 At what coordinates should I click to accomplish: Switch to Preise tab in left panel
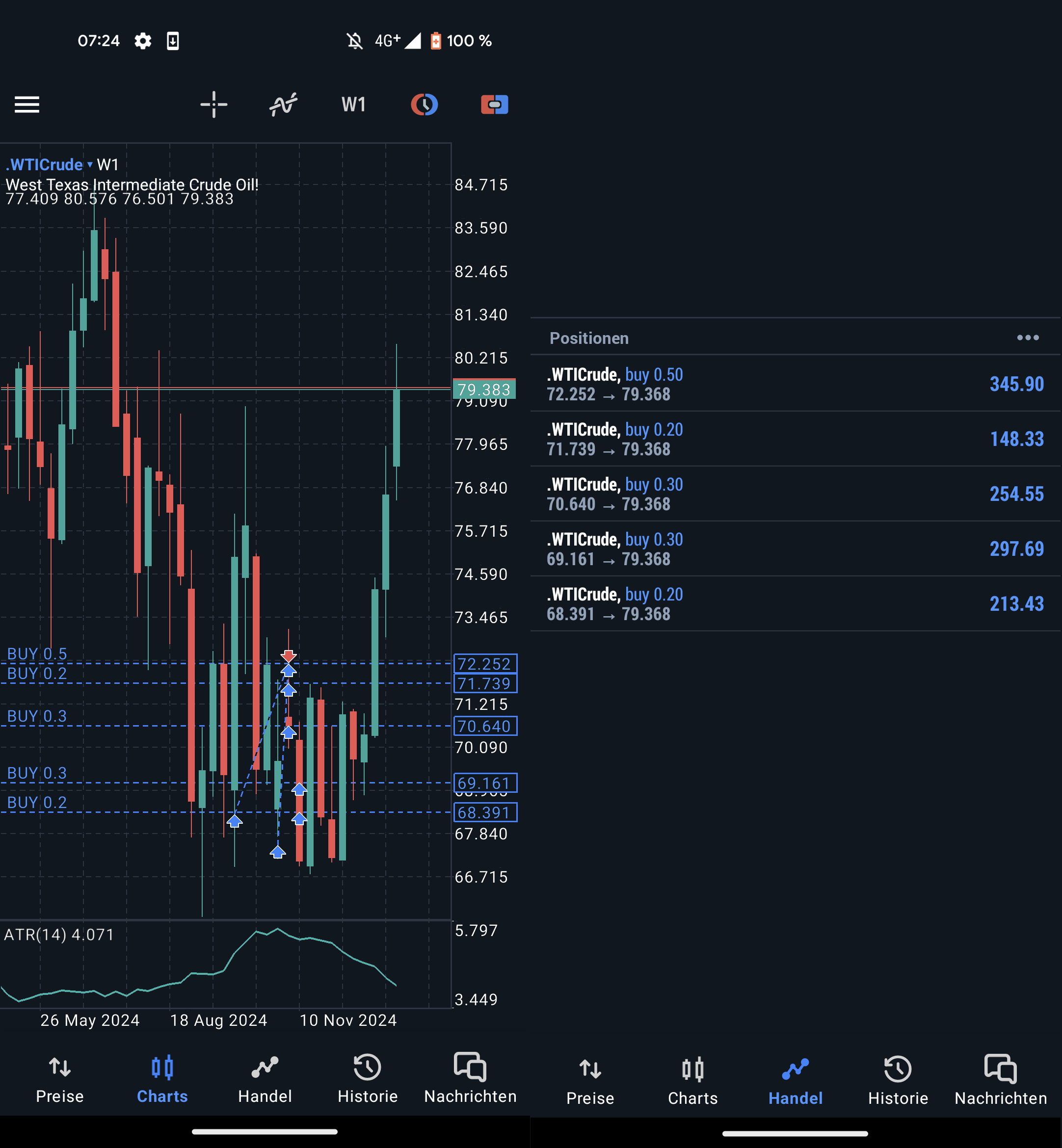[60, 1080]
